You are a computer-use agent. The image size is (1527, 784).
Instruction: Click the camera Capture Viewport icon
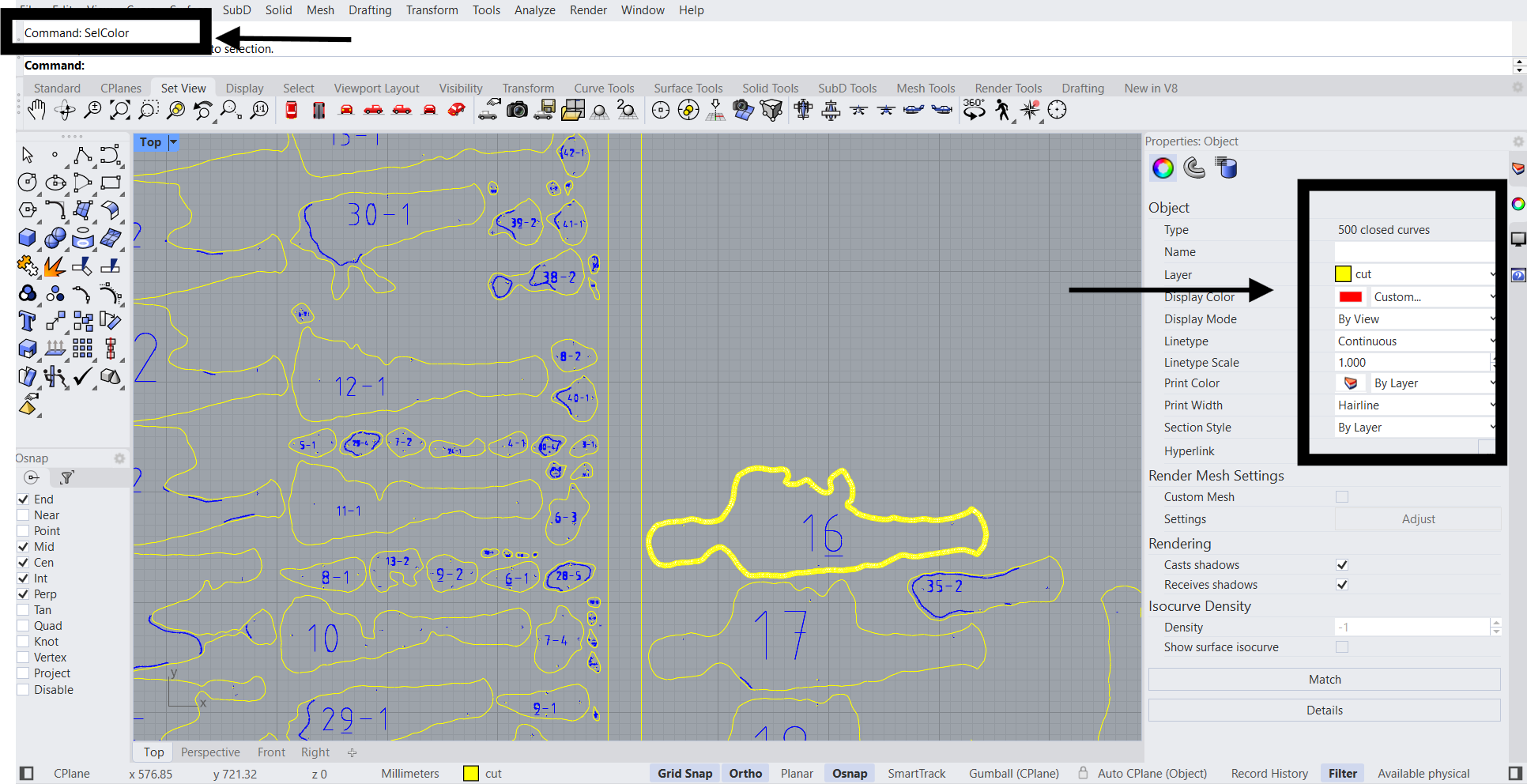tap(517, 111)
